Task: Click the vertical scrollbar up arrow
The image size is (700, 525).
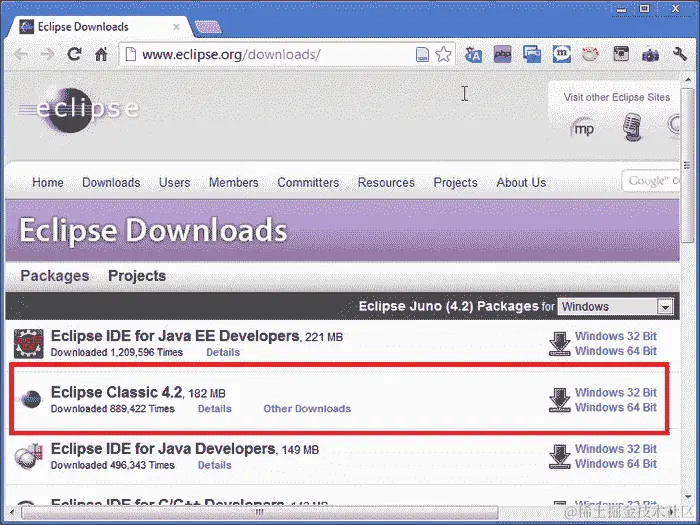Action: [688, 79]
